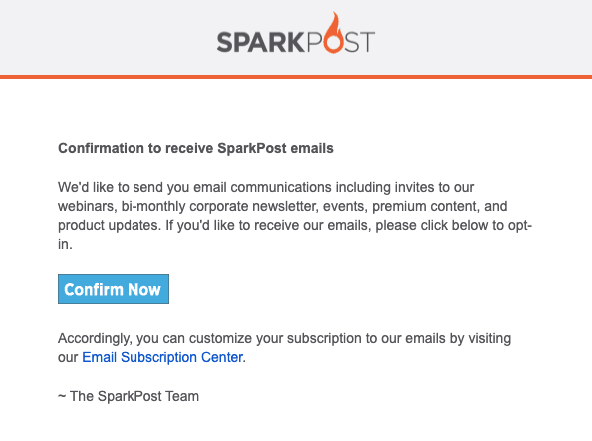Click the phrase "please click below"
Viewport: 592px width, 441px height.
[x=432, y=225]
